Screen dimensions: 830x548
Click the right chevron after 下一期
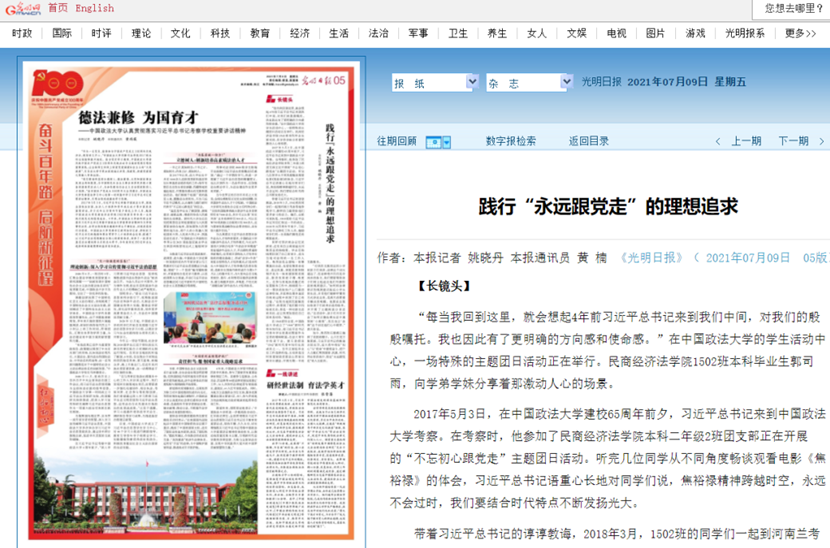(822, 141)
